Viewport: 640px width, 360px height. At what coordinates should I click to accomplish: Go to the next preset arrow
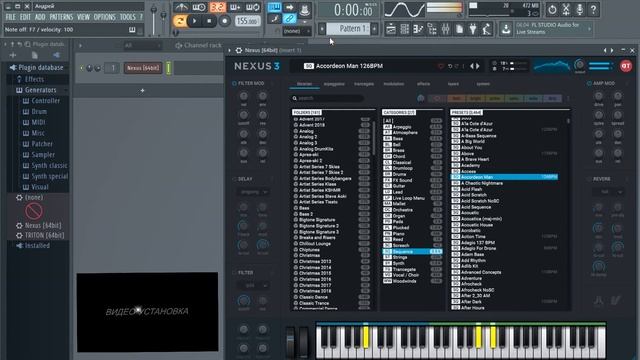tap(478, 66)
